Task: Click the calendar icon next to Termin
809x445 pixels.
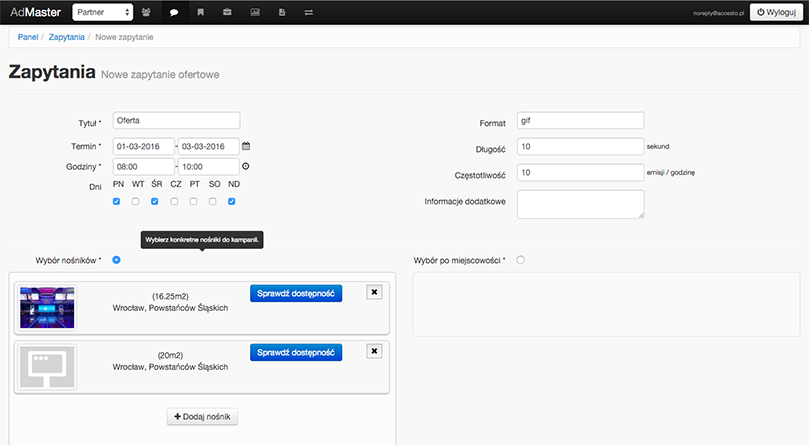Action: click(x=246, y=146)
